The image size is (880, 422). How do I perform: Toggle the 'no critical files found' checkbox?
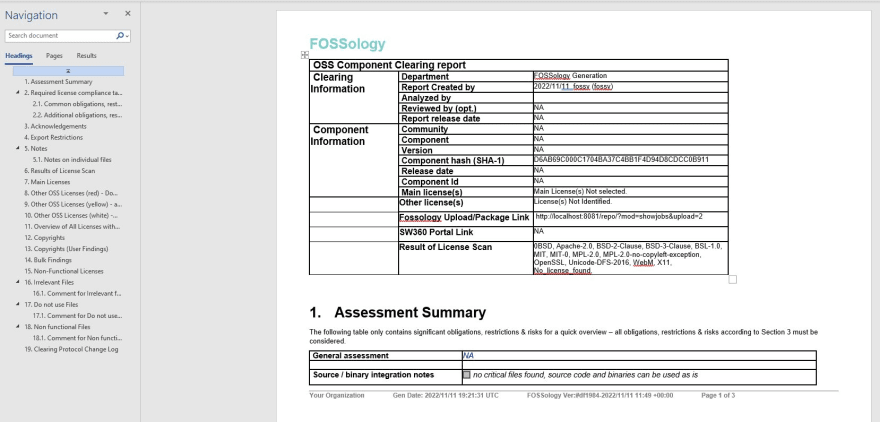click(x=466, y=375)
